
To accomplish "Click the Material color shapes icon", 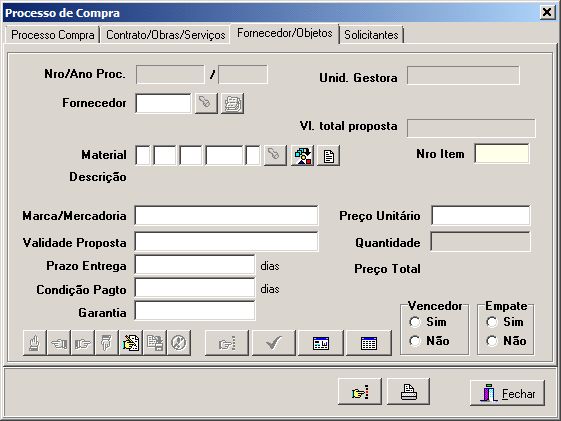I will (x=302, y=156).
